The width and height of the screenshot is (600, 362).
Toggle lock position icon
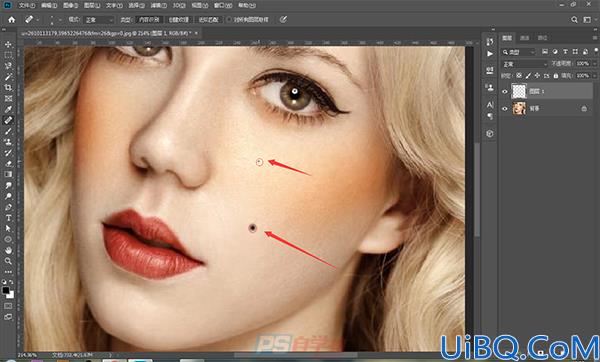coord(537,76)
